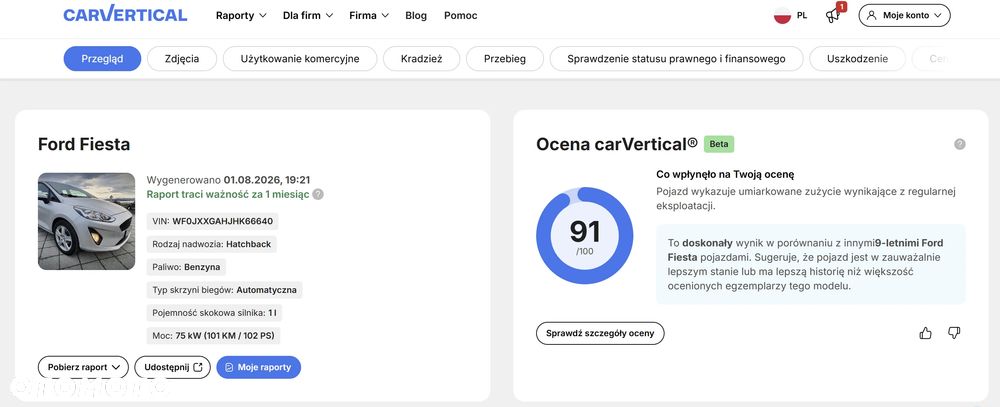Click Typ skrzyni biegów: Automatyczna field
Screen dimensions: 1000x407
pyautogui.click(x=224, y=290)
